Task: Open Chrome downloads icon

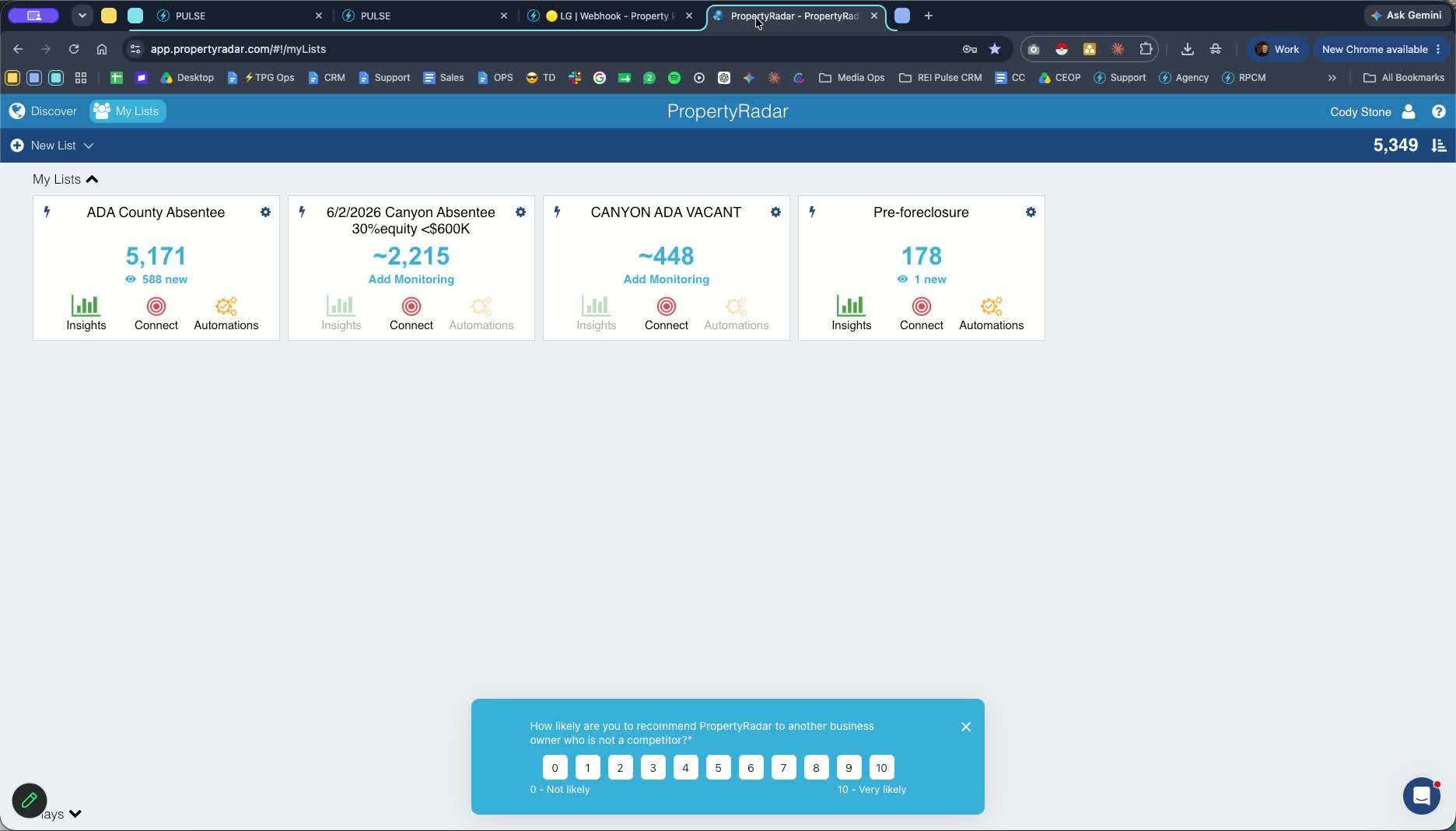Action: [x=1188, y=49]
